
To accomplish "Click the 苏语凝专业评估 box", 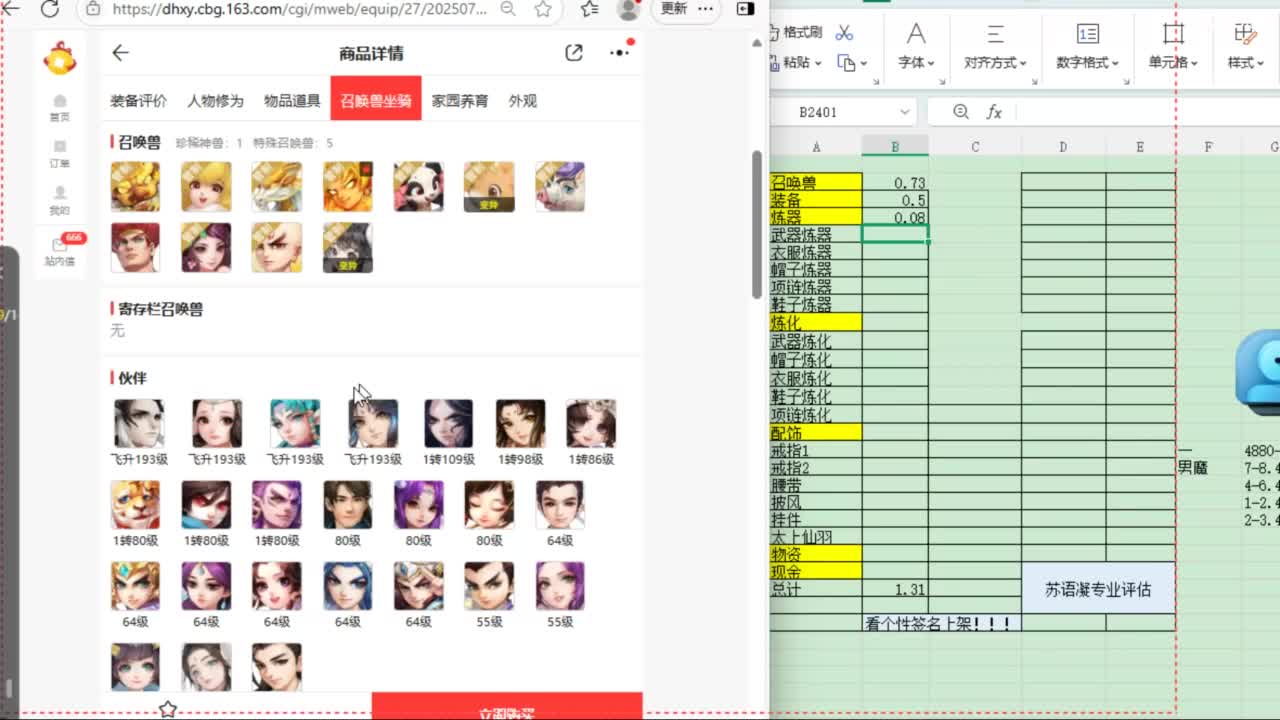I will click(x=1098, y=589).
